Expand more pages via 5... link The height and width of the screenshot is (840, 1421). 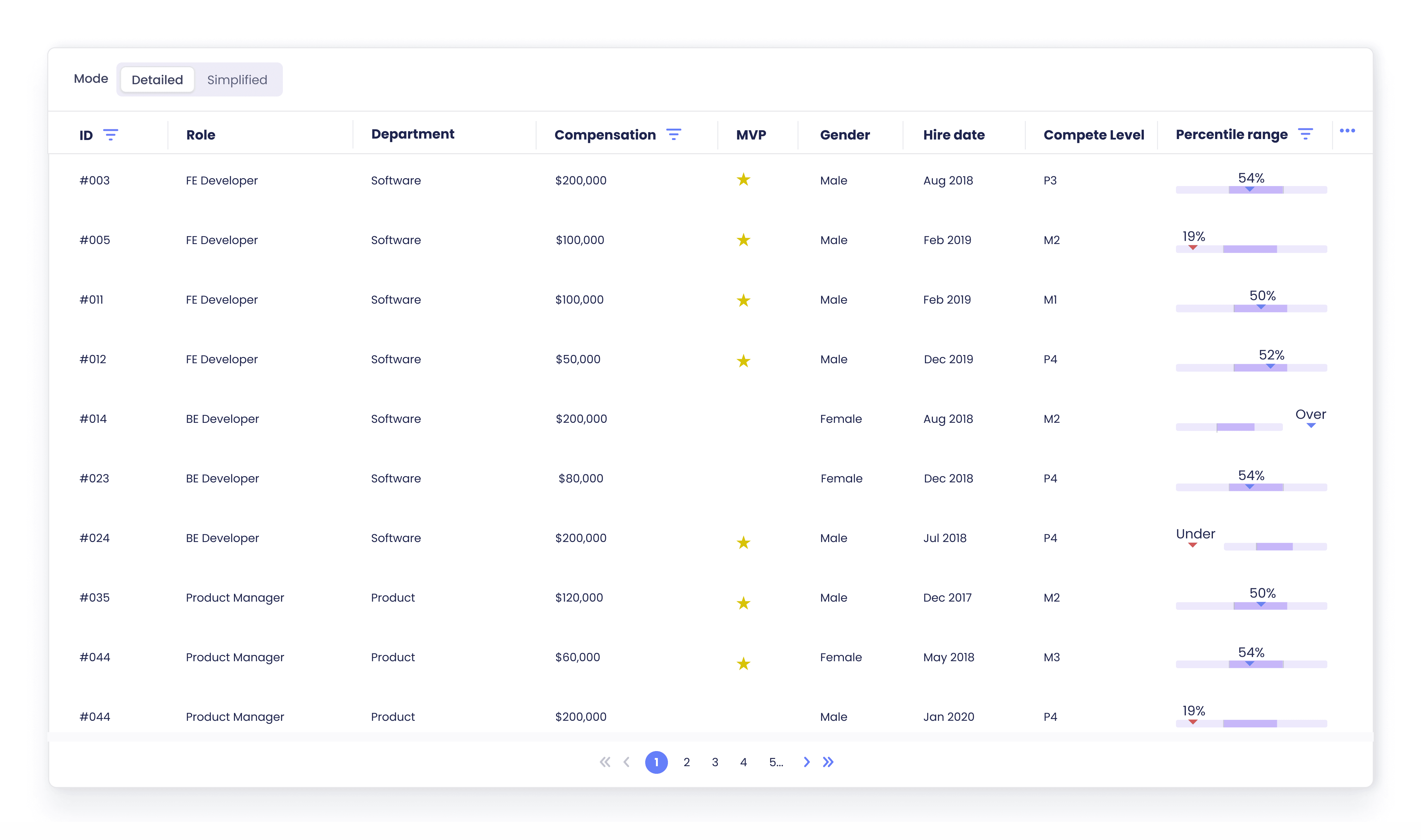(775, 762)
